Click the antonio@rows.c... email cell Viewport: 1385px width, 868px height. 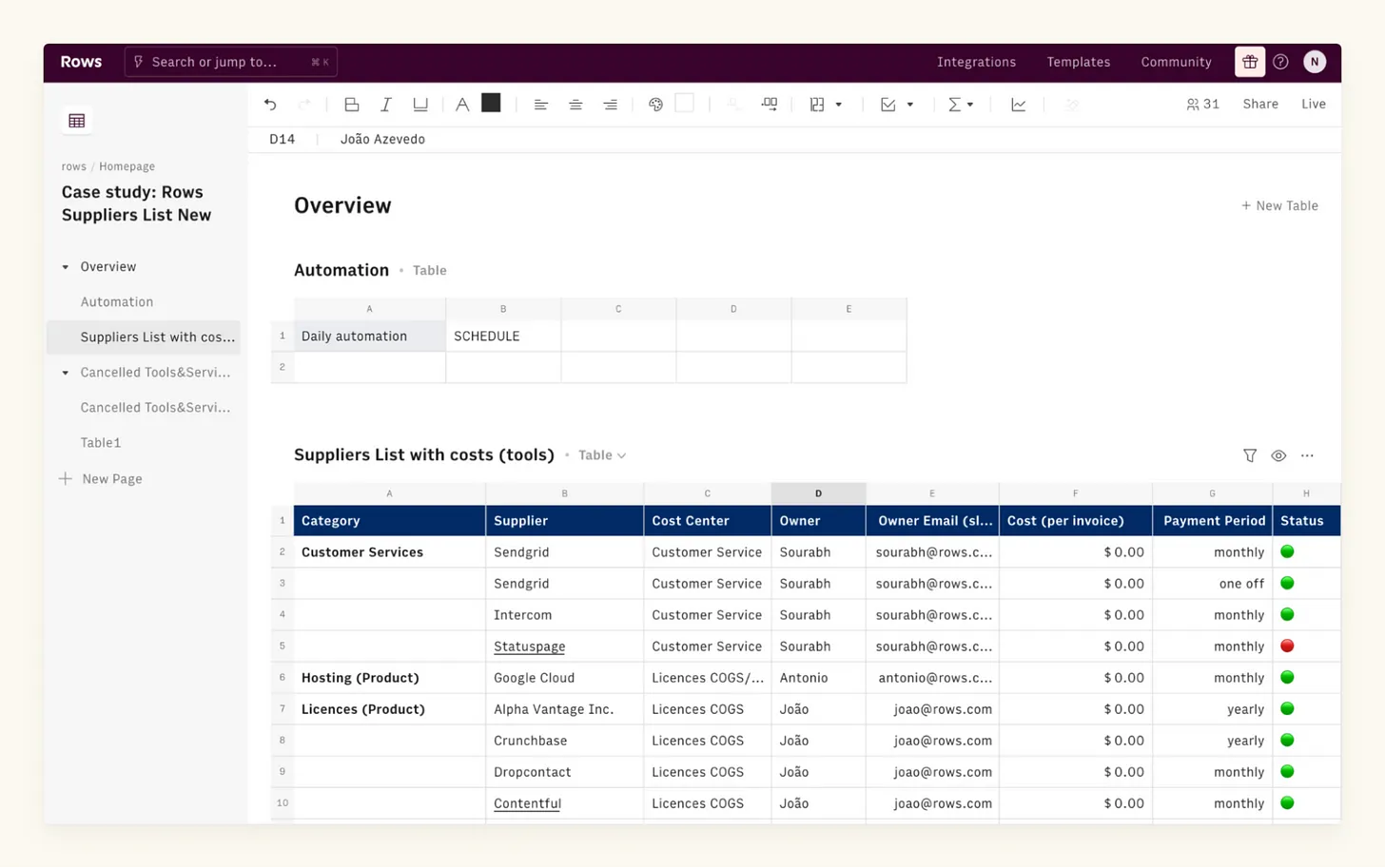tap(932, 678)
